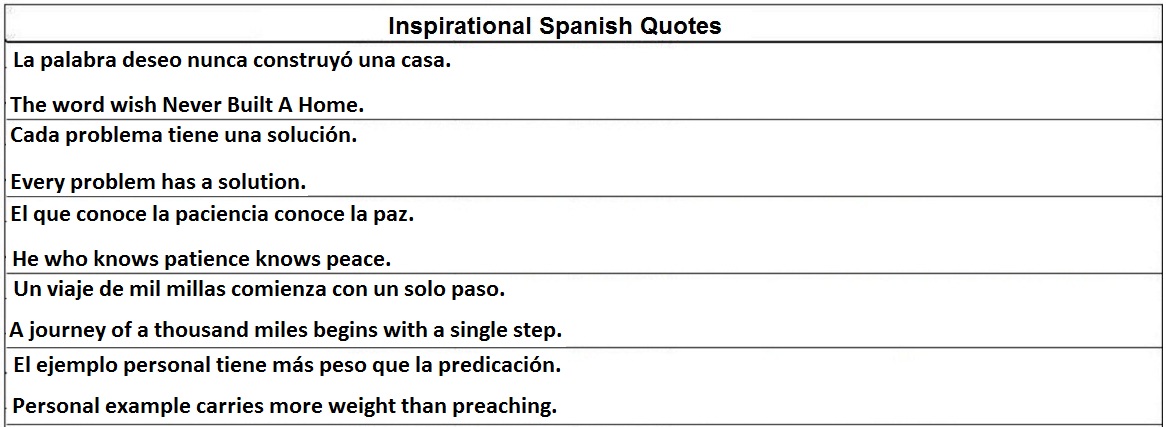1166x427 pixels.
Task: Select the line 'Cada problema tiene una solución'
Action: pyautogui.click(x=184, y=135)
